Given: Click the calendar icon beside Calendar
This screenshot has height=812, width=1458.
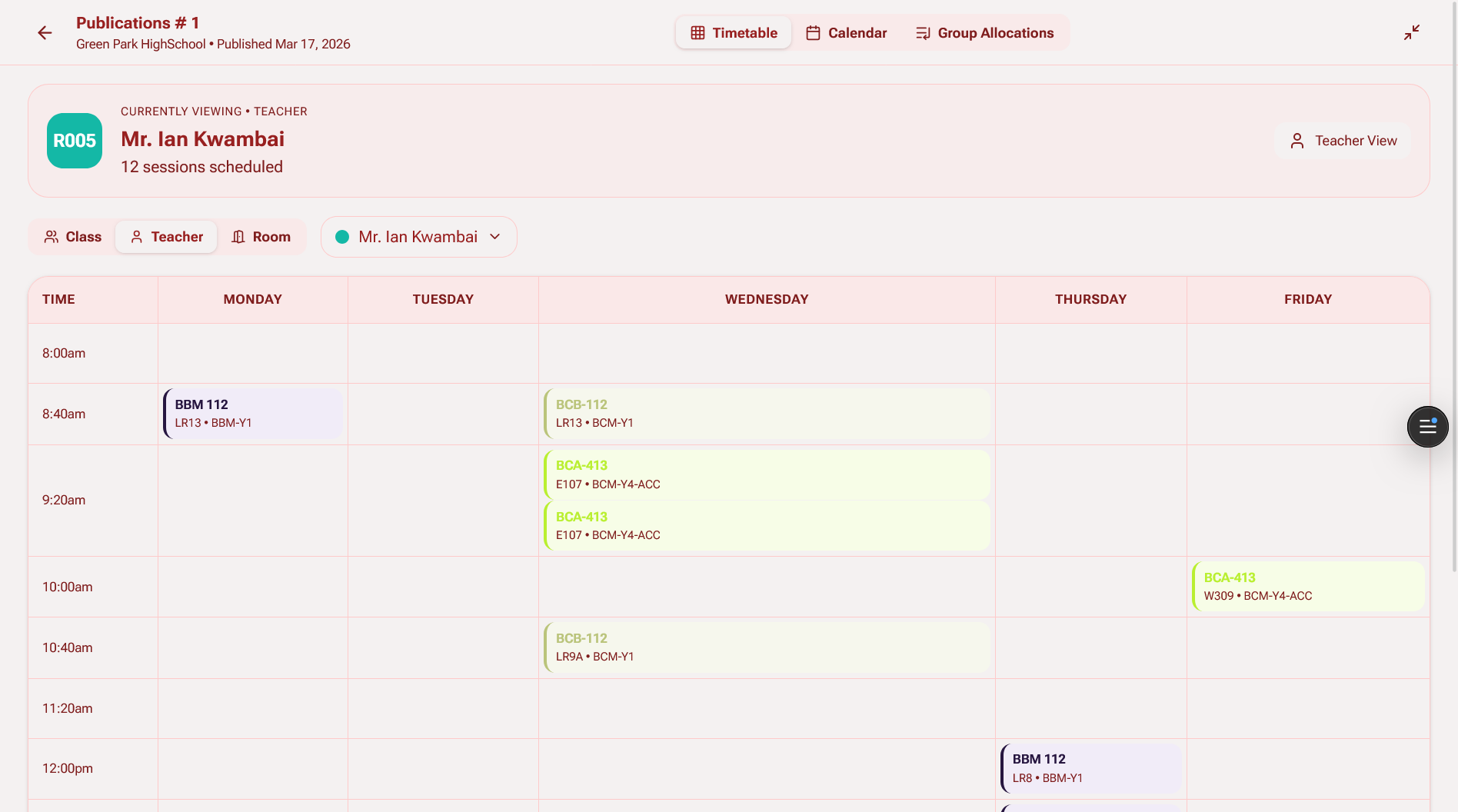Looking at the screenshot, I should click(x=813, y=33).
